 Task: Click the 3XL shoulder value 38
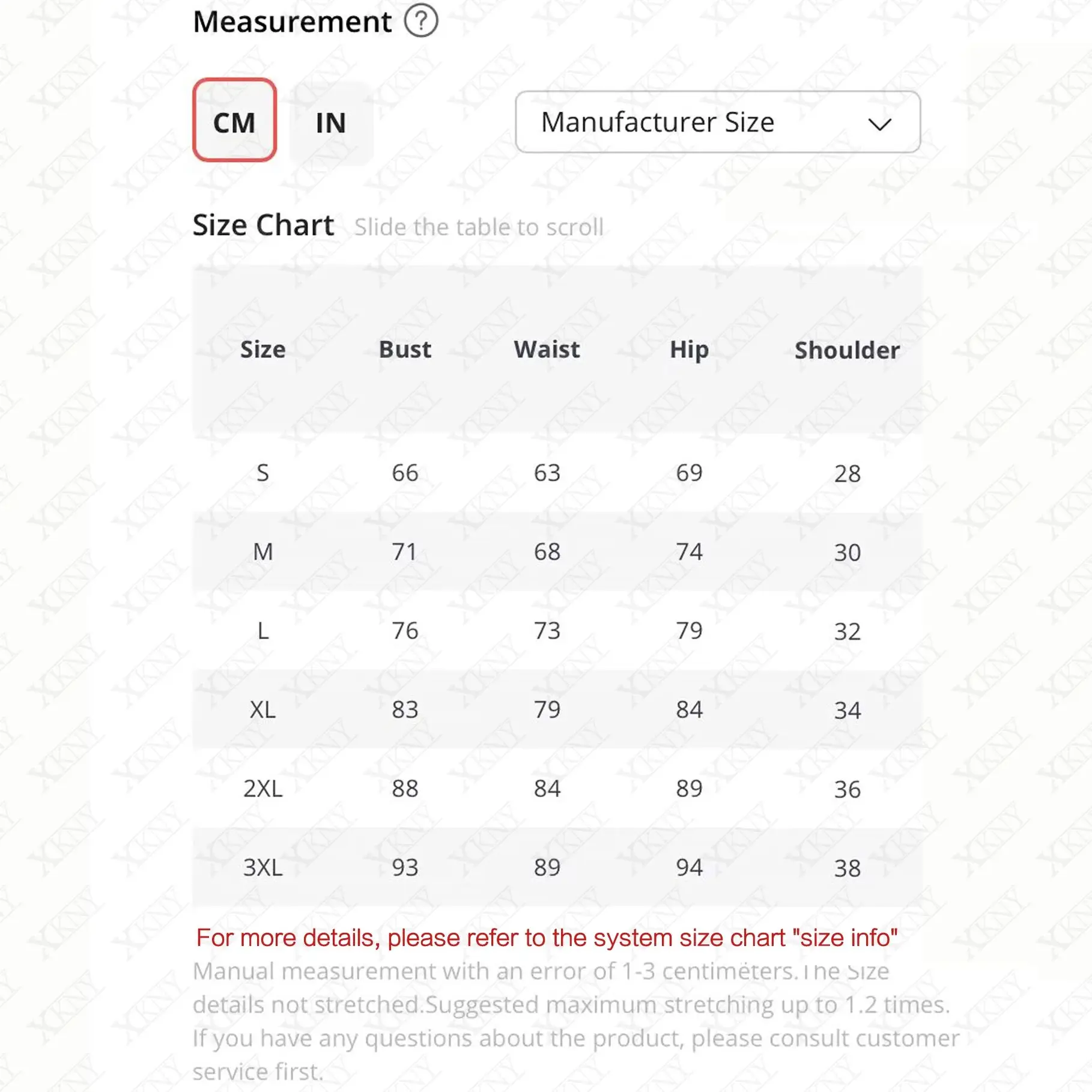pos(847,868)
